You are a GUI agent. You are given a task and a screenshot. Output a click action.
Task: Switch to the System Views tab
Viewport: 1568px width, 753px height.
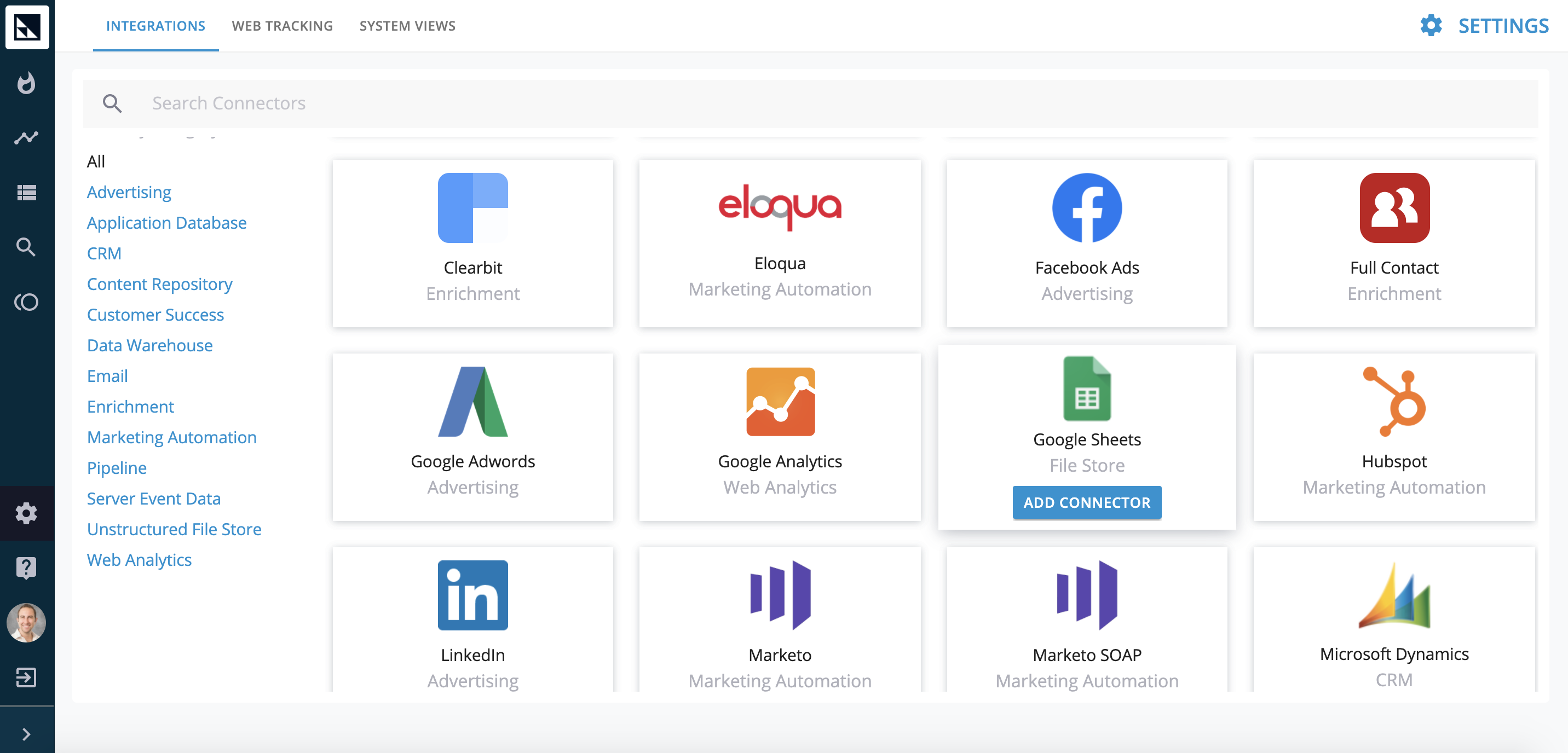pyautogui.click(x=407, y=26)
